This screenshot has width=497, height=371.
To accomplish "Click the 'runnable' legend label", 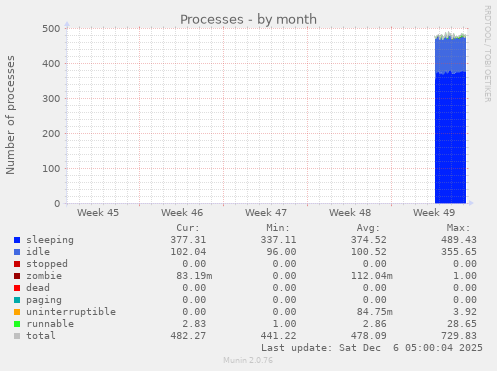I will point(50,324).
